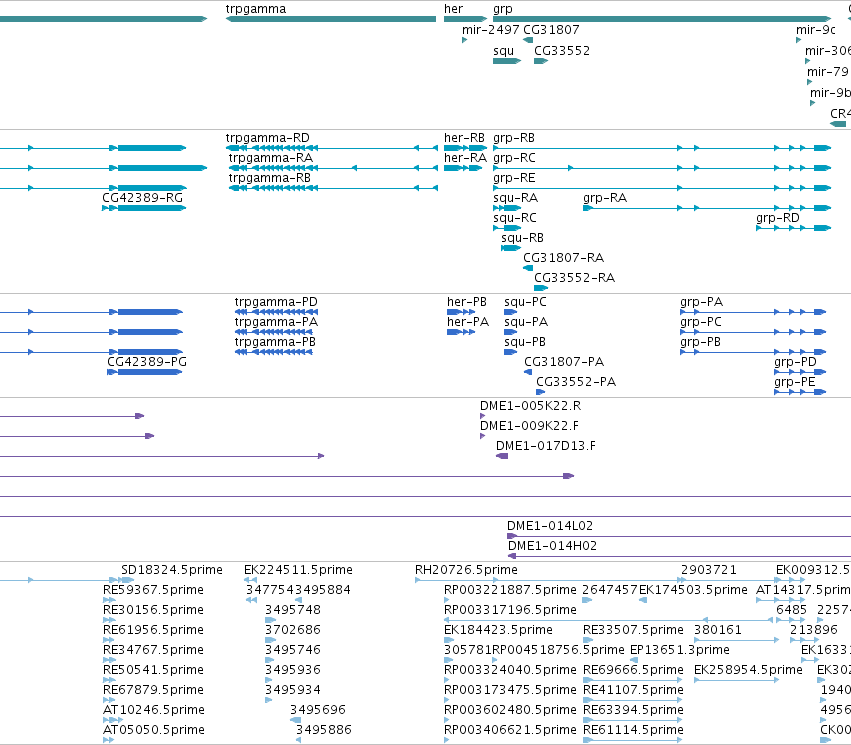The image size is (851, 745).
Task: Select protein squ-PA
Action: (510, 332)
